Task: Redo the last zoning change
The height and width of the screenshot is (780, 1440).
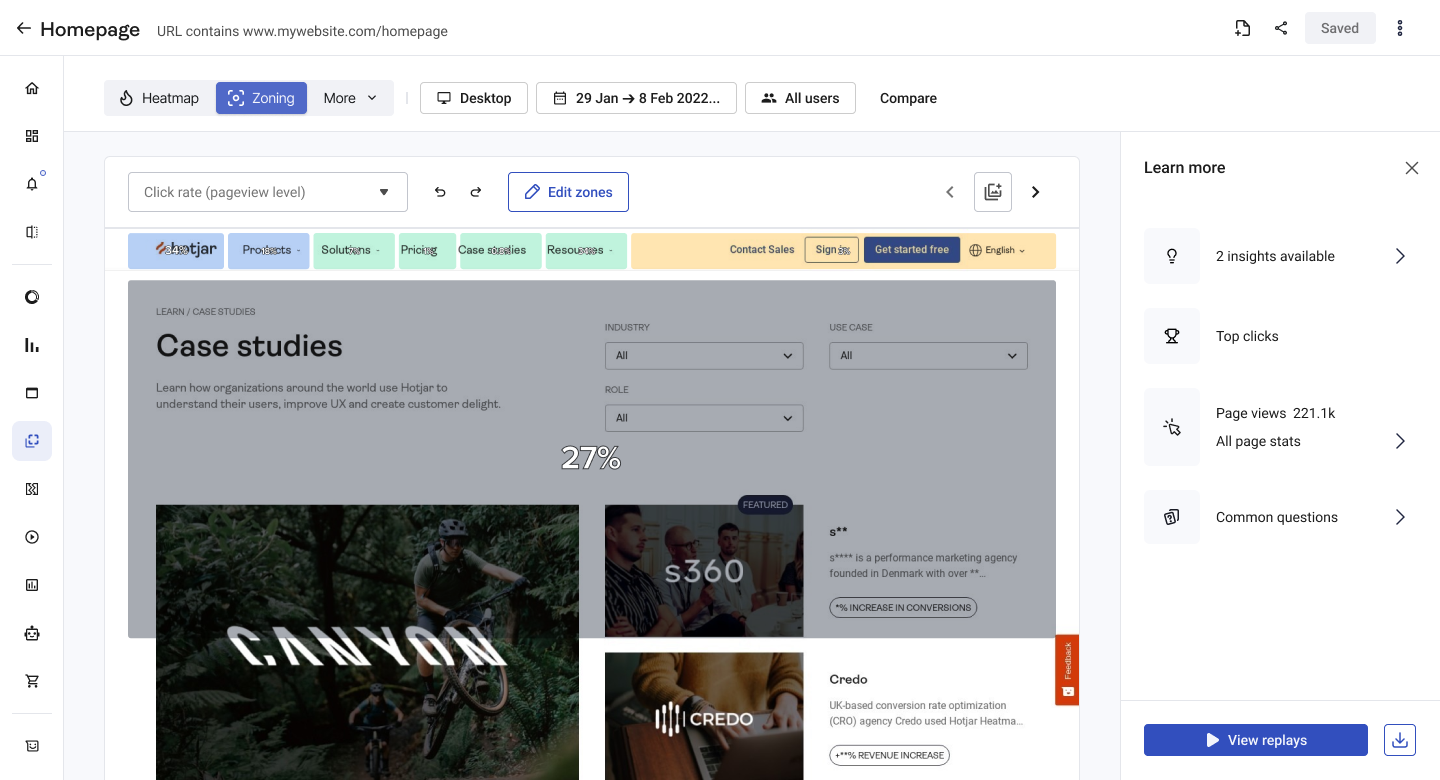Action: coord(476,192)
